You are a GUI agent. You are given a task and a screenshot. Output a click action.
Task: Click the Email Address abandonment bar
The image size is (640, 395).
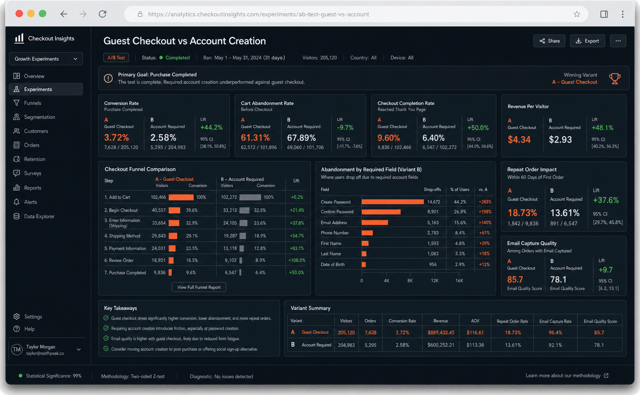click(x=375, y=222)
